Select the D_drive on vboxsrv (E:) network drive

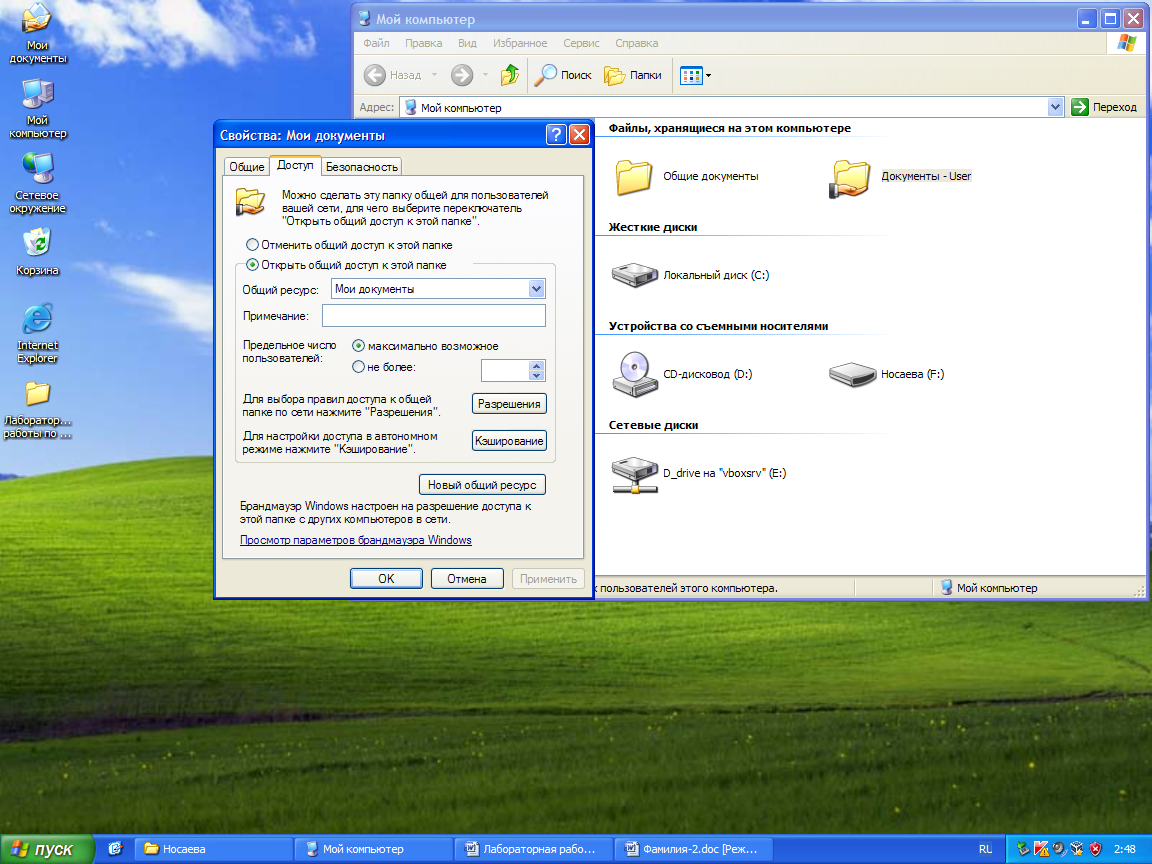(x=699, y=473)
